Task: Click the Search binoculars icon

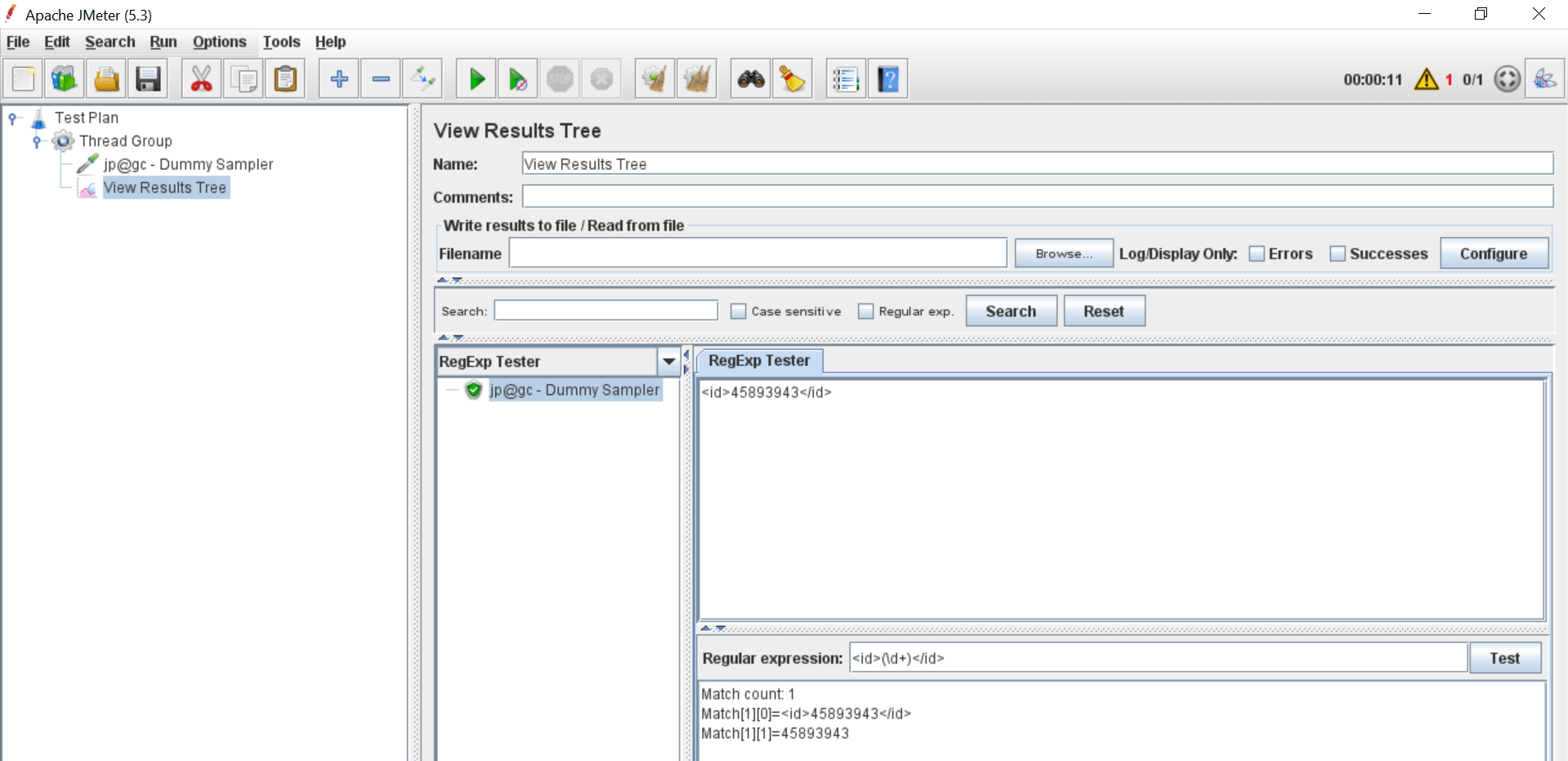Action: (x=751, y=79)
